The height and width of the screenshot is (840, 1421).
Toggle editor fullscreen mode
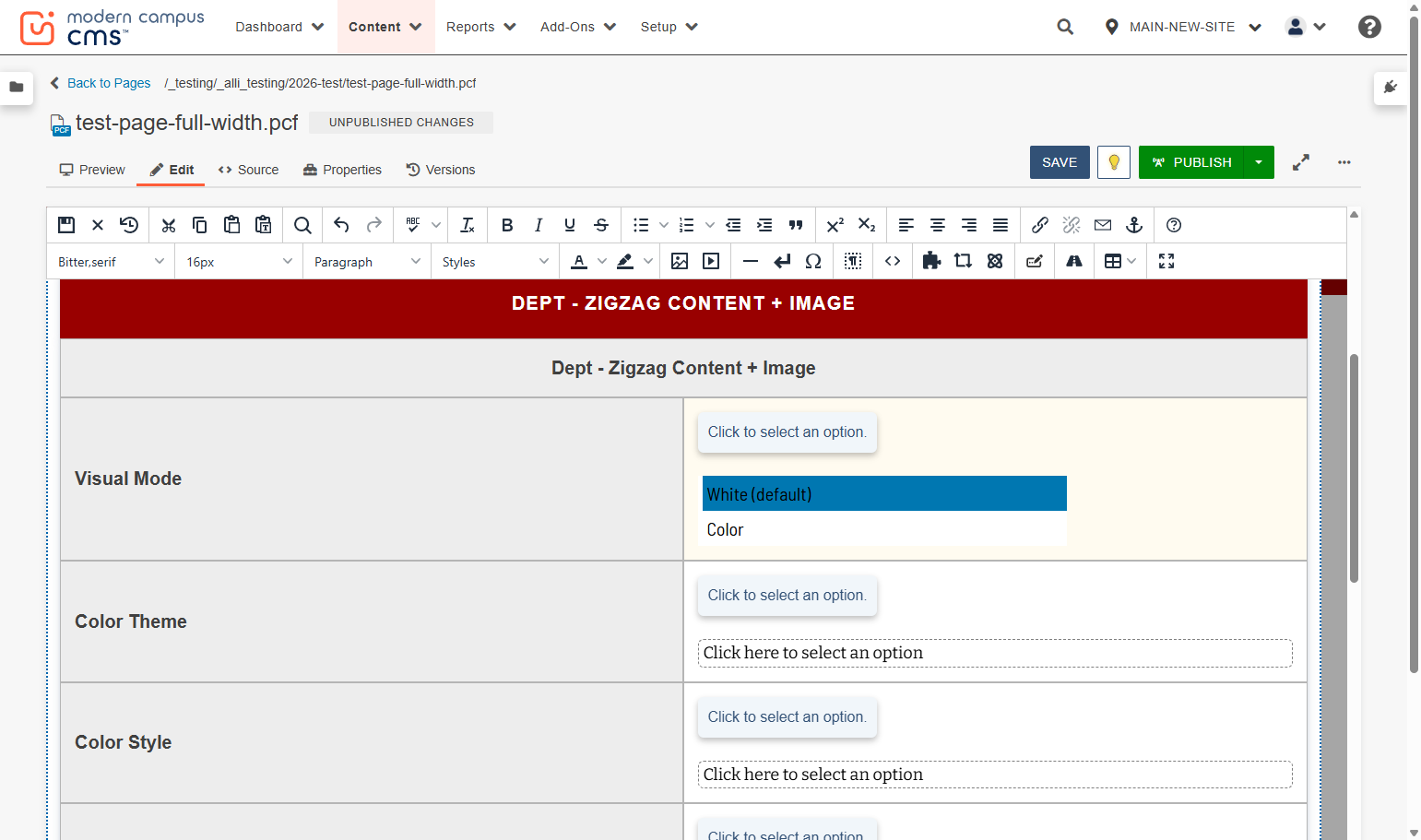tap(1166, 261)
